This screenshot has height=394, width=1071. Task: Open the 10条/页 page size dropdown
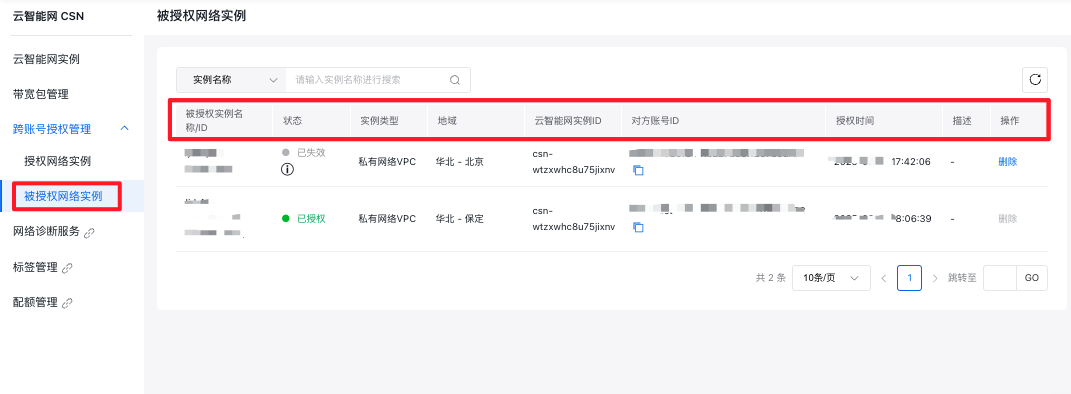[x=831, y=278]
